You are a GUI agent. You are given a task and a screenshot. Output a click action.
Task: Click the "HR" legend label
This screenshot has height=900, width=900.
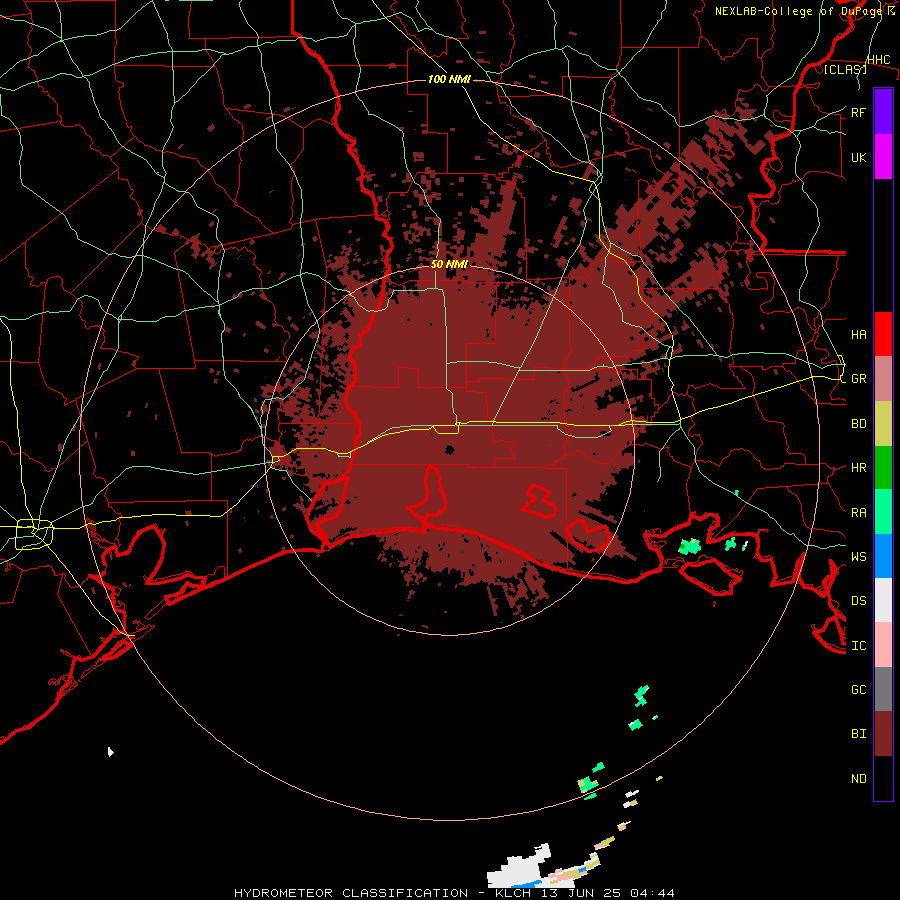click(x=859, y=468)
